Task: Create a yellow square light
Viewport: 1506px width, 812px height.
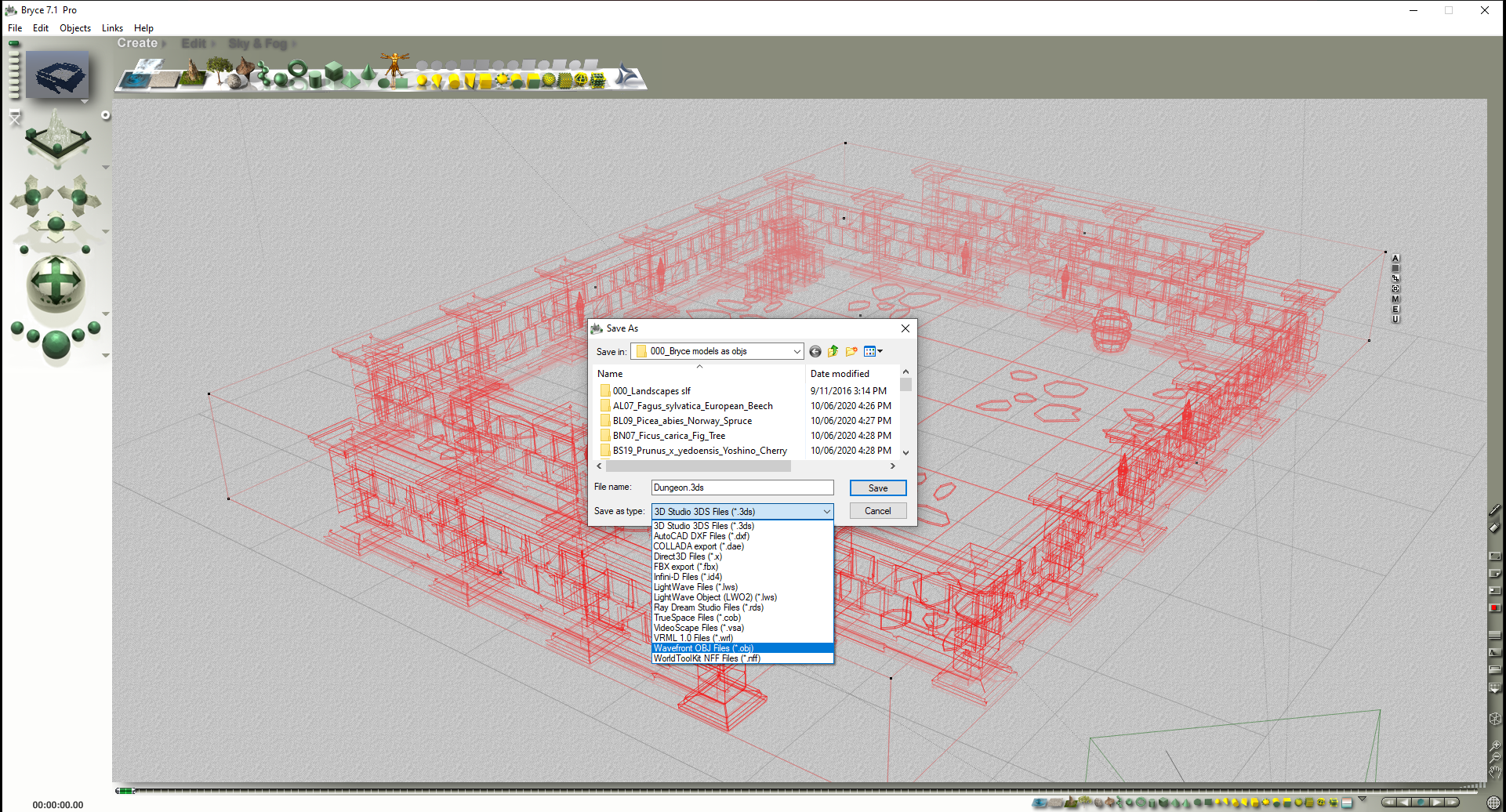Action: (x=485, y=80)
